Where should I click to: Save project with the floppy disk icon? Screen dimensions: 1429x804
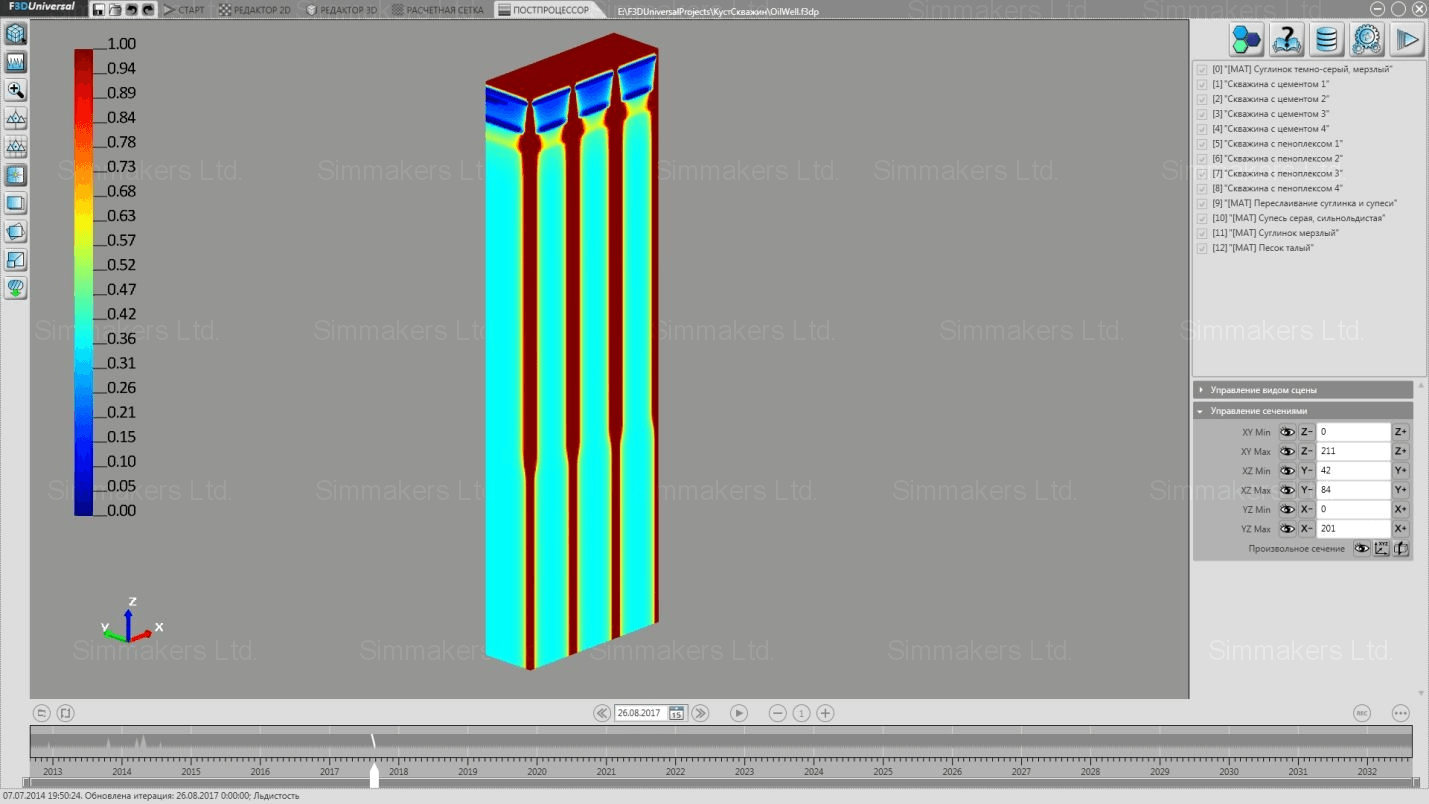(98, 10)
